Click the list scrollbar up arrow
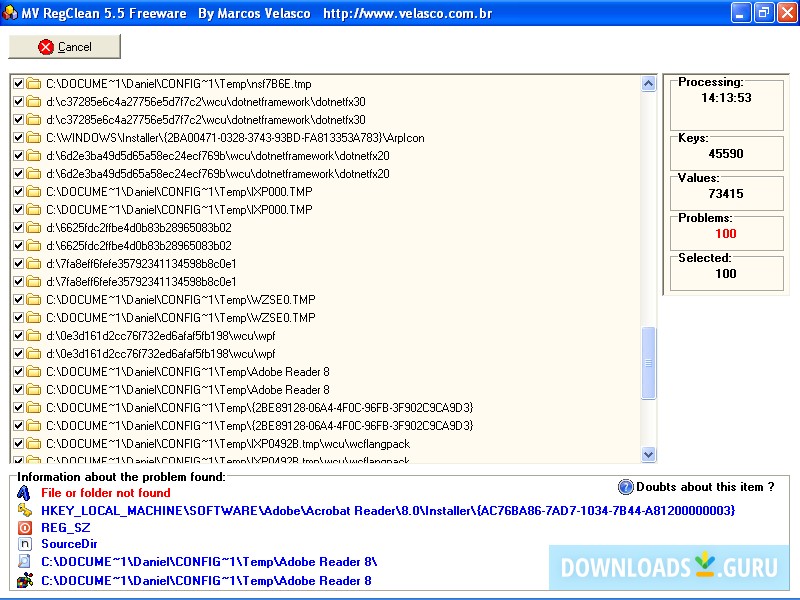Image resolution: width=800 pixels, height=600 pixels. coord(648,83)
